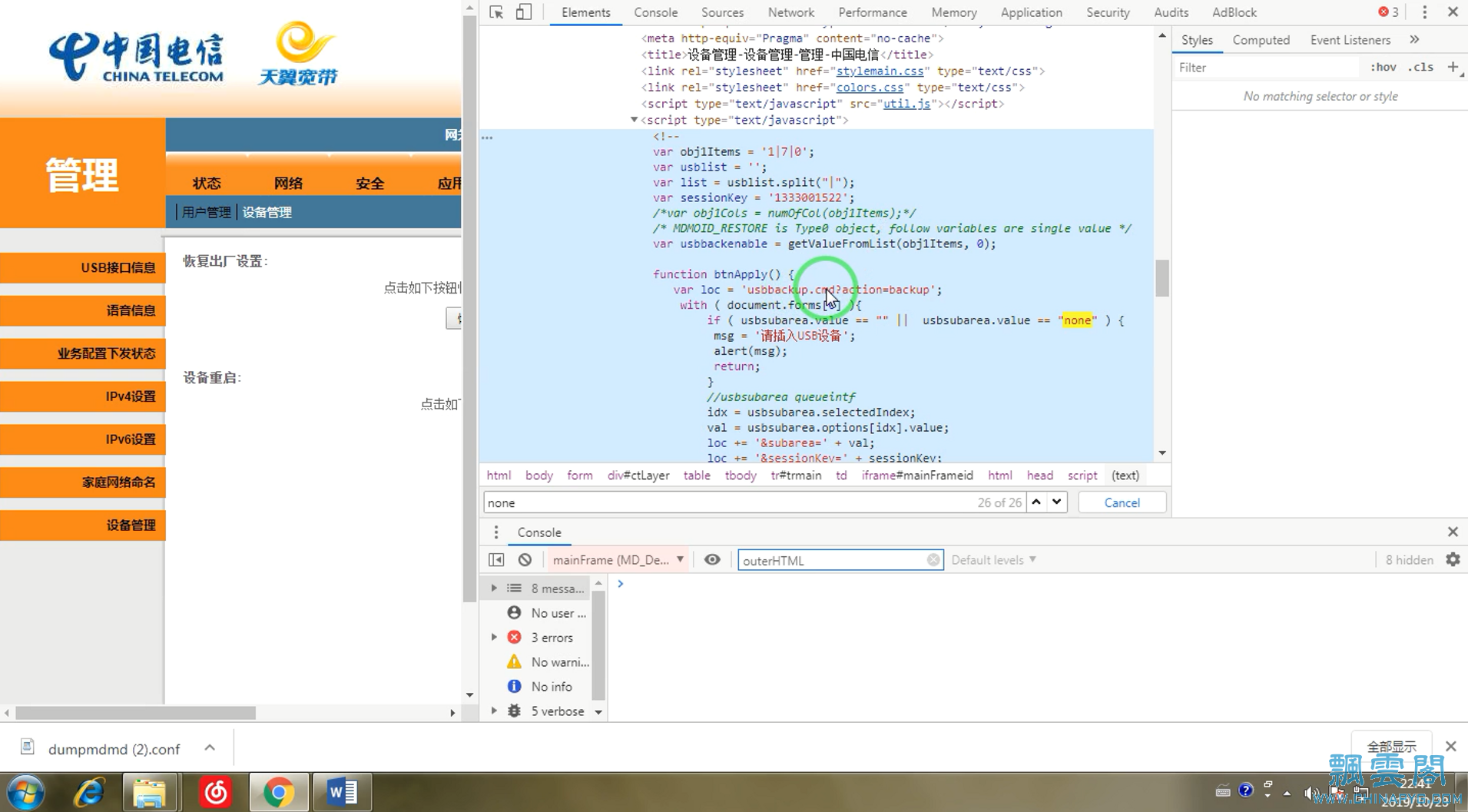Open the colors.css link

(x=870, y=88)
